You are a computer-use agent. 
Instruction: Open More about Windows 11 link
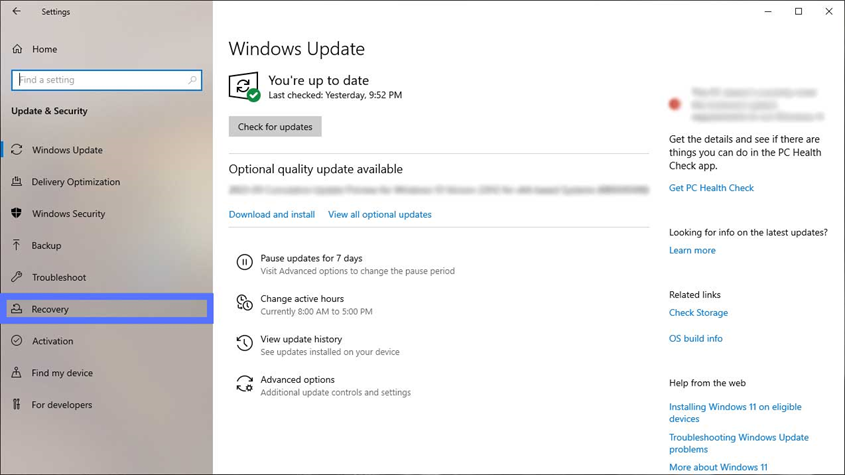coord(718,467)
